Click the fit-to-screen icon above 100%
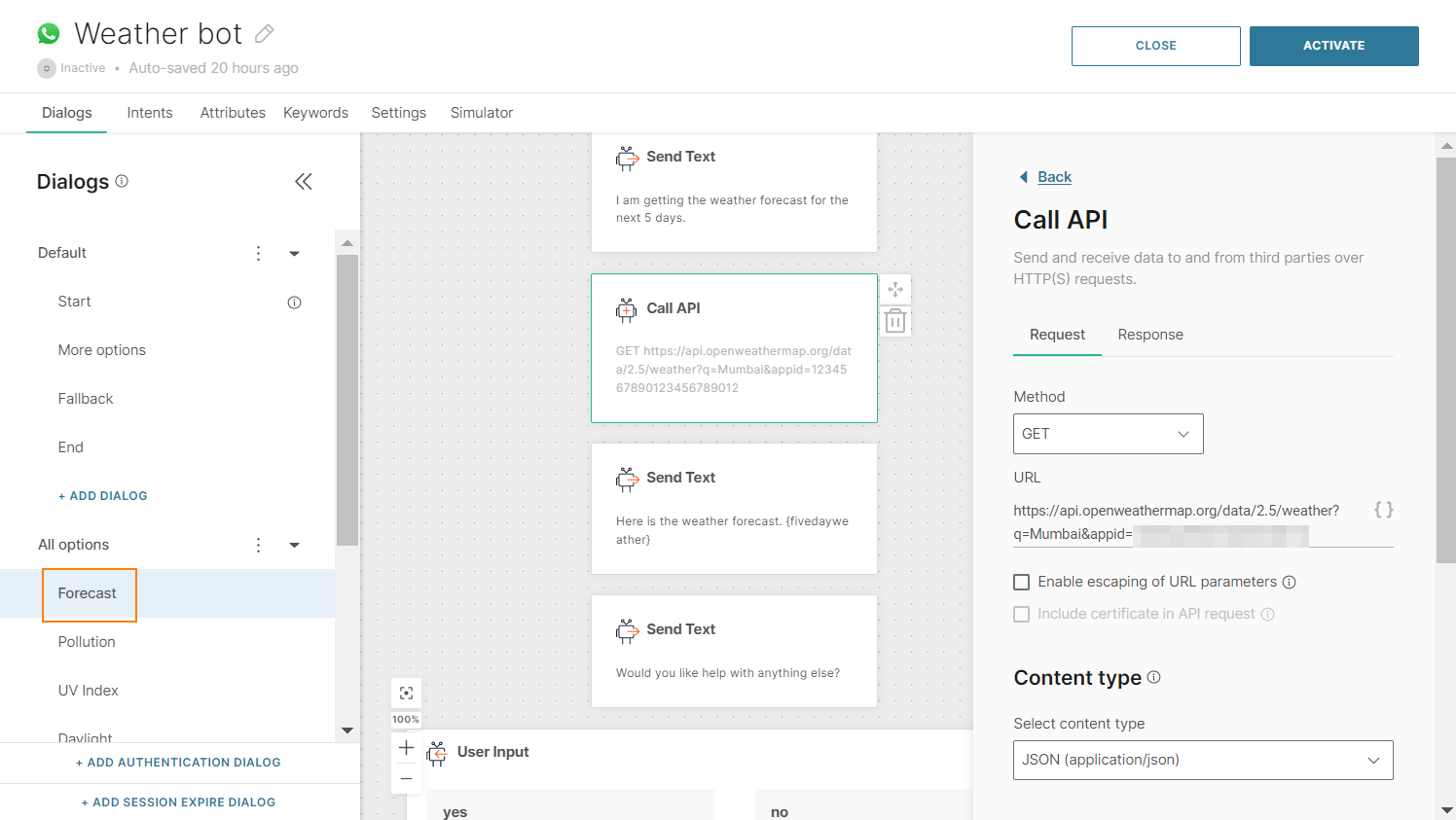The image size is (1456, 820). (407, 693)
